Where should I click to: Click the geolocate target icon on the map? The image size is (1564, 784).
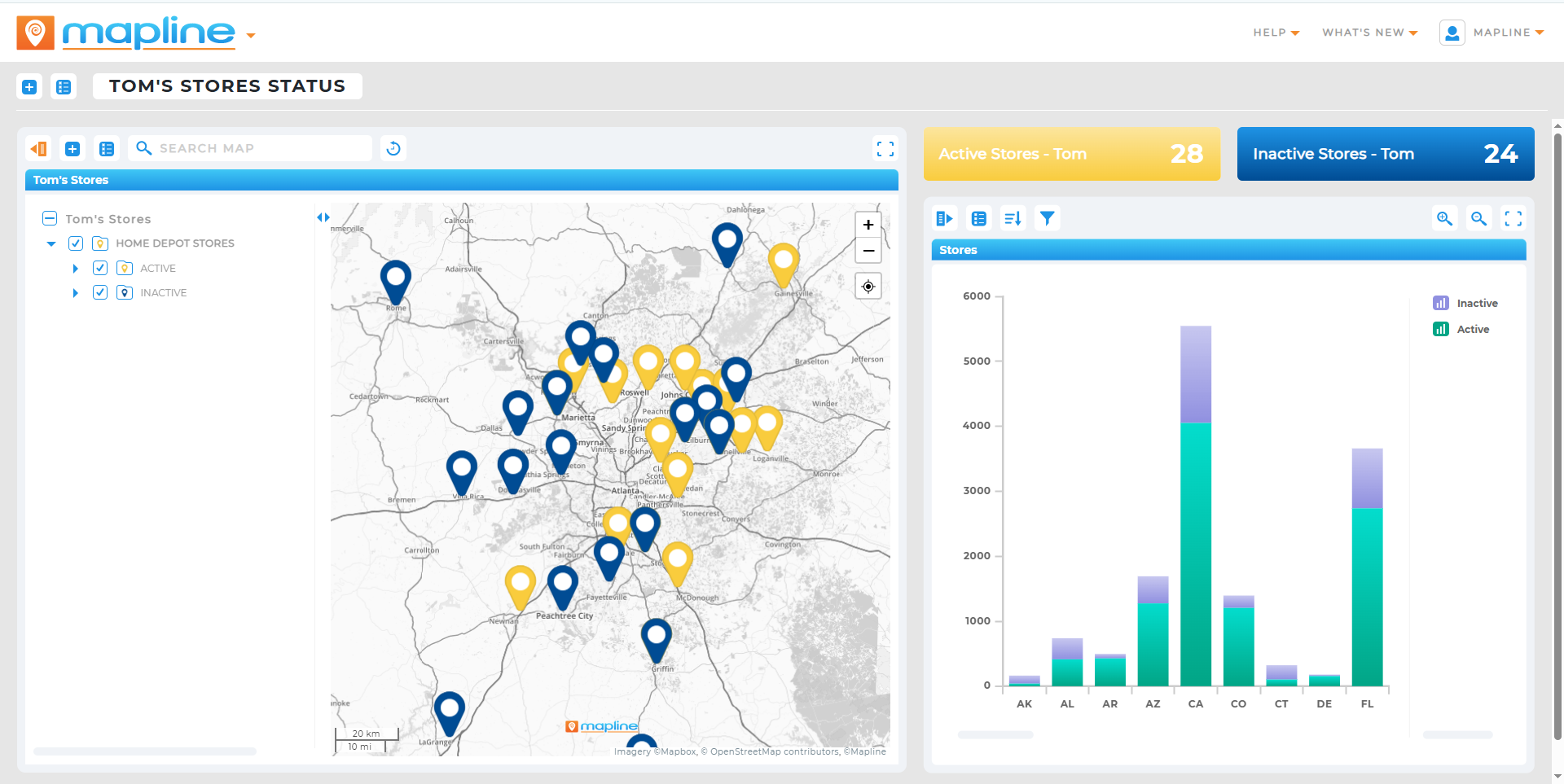tap(868, 286)
